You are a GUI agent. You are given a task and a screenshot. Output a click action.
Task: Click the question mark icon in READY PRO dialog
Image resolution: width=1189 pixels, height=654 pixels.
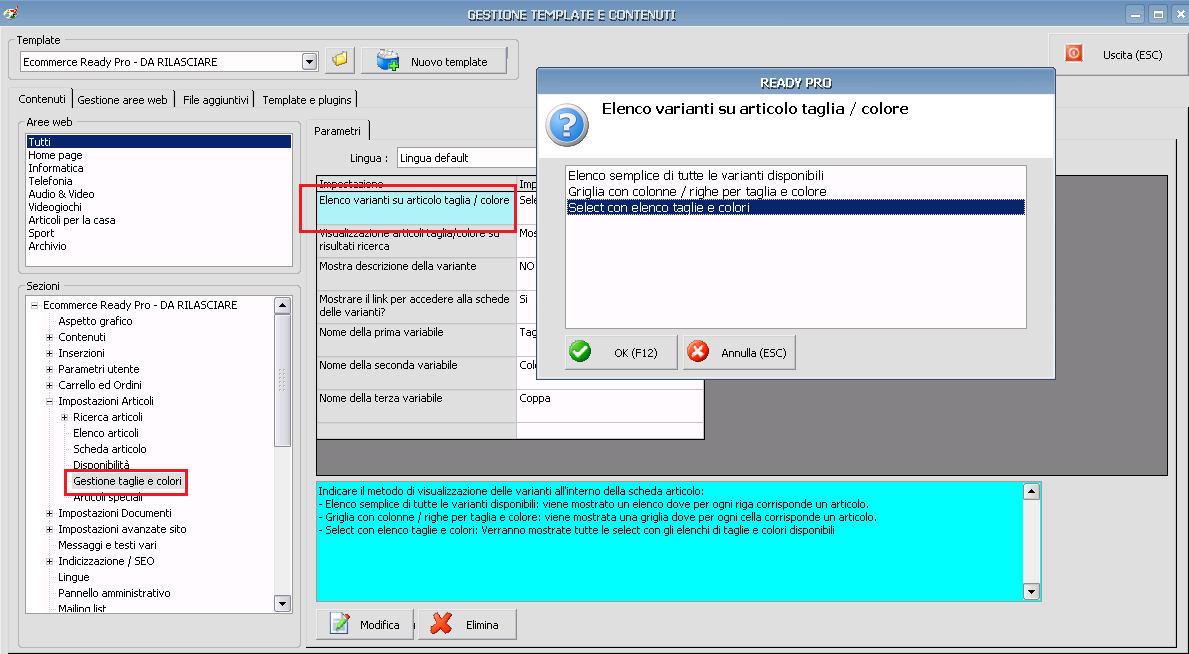(567, 124)
